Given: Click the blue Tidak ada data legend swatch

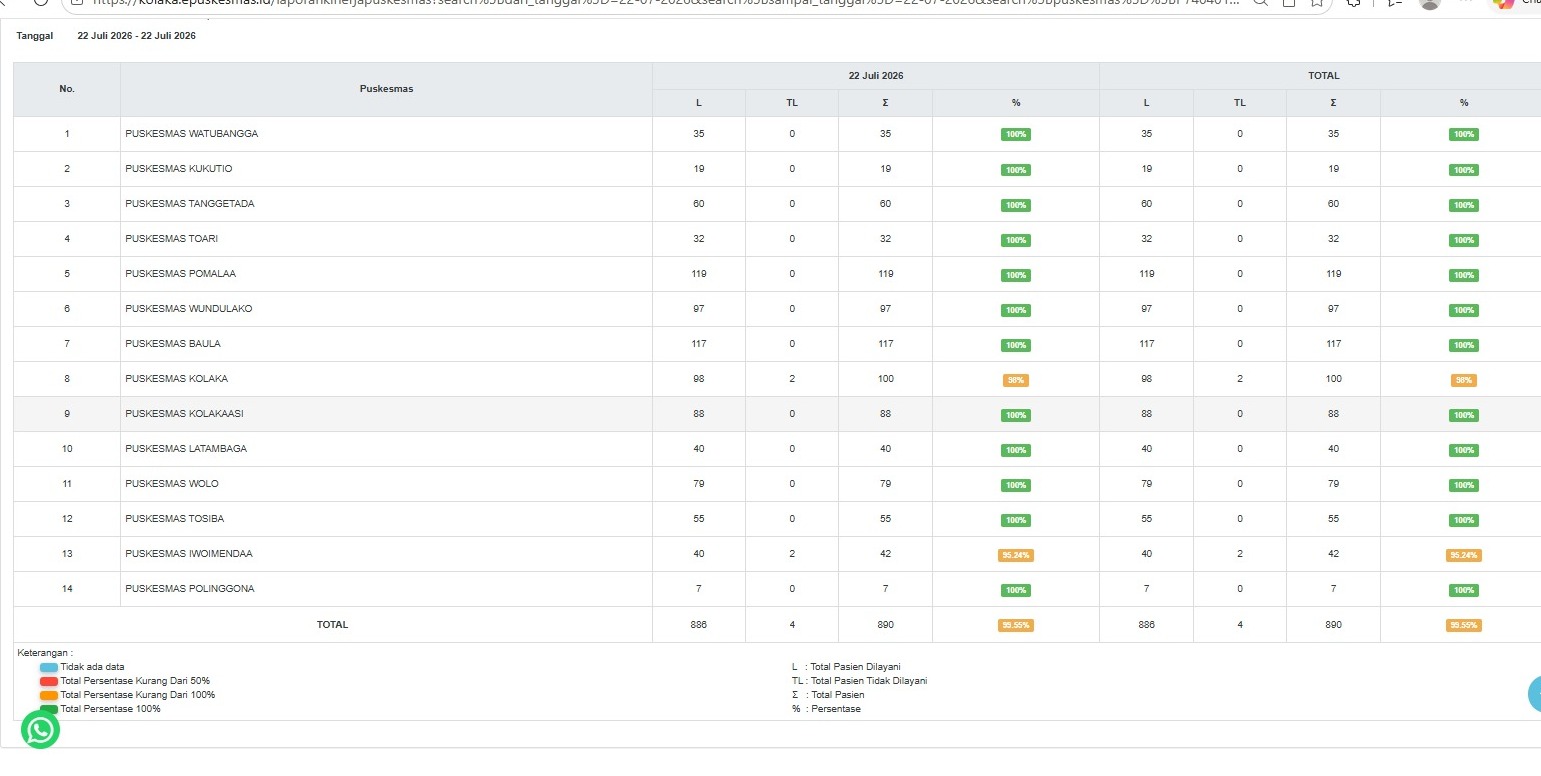Looking at the screenshot, I should [49, 667].
